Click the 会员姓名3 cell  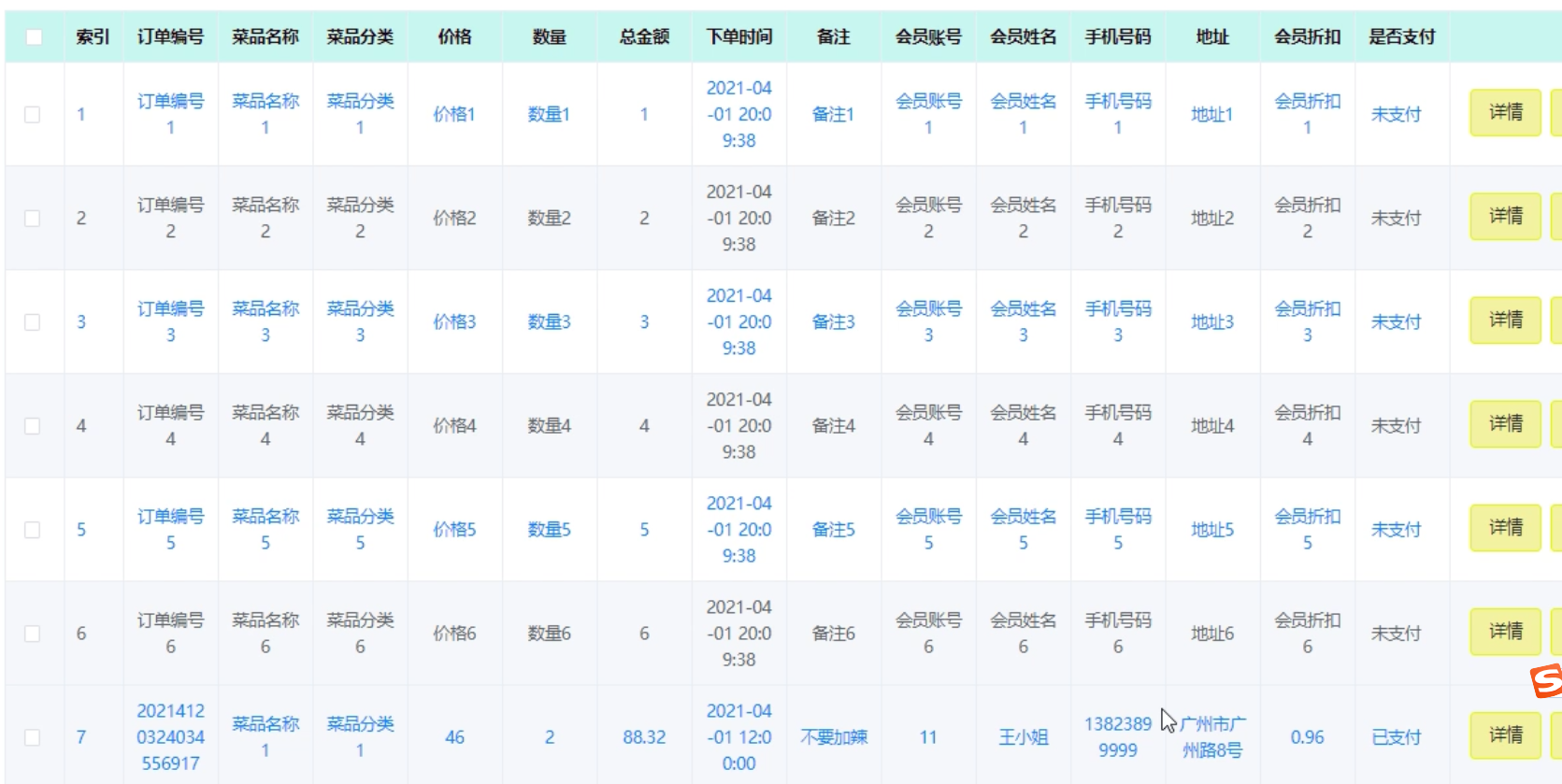[x=1023, y=321]
